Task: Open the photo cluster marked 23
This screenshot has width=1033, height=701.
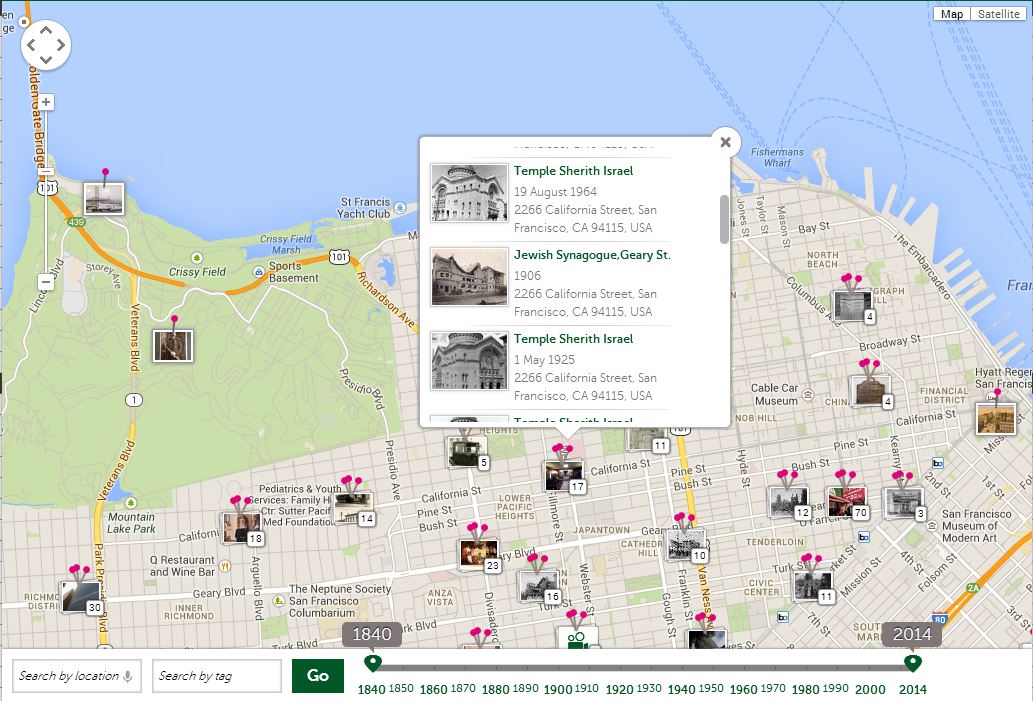Action: (x=479, y=554)
